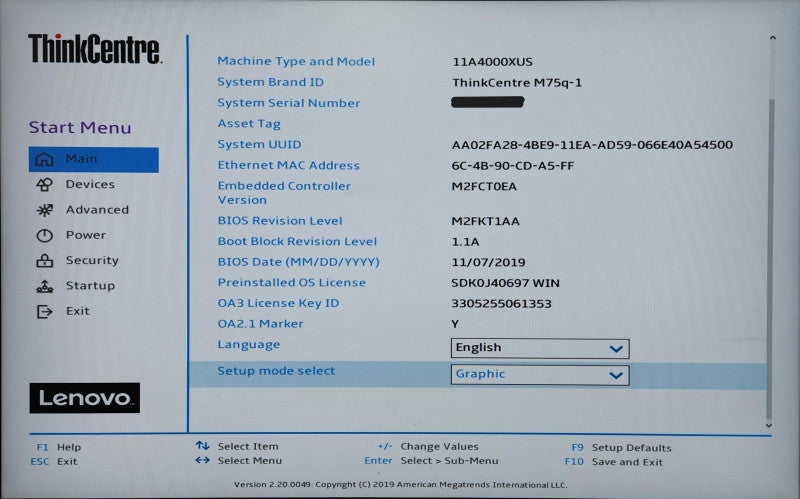The image size is (800, 499).
Task: Select the OA3 License Key ID label
Action: click(x=278, y=303)
